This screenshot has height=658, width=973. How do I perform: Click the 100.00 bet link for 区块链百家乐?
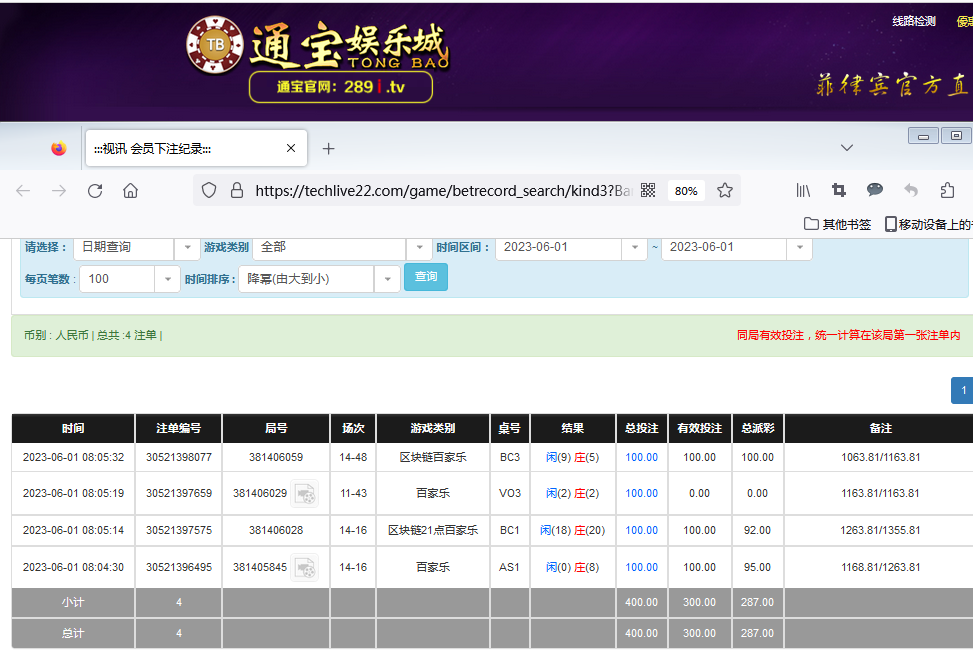[641, 457]
